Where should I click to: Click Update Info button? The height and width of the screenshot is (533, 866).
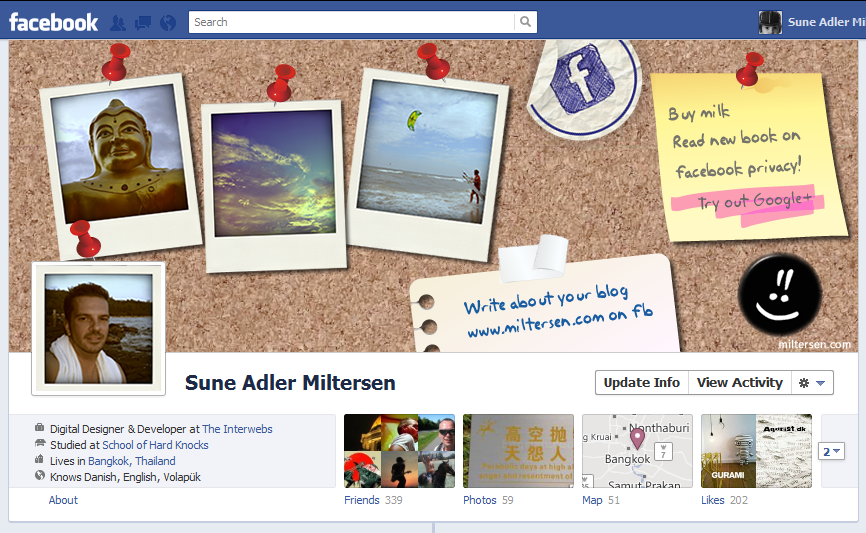tap(642, 383)
